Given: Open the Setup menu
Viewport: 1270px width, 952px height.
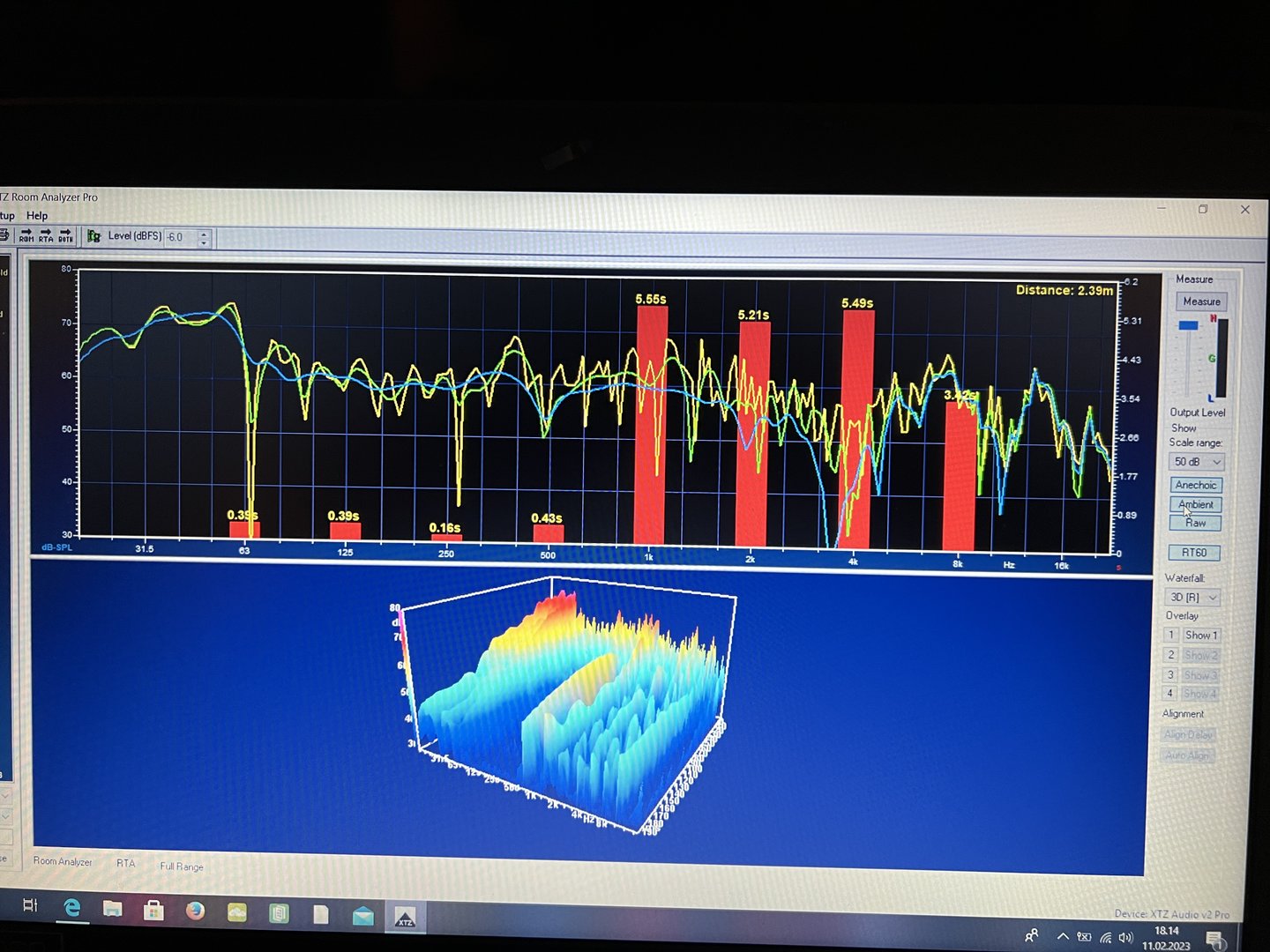Looking at the screenshot, I should point(7,216).
